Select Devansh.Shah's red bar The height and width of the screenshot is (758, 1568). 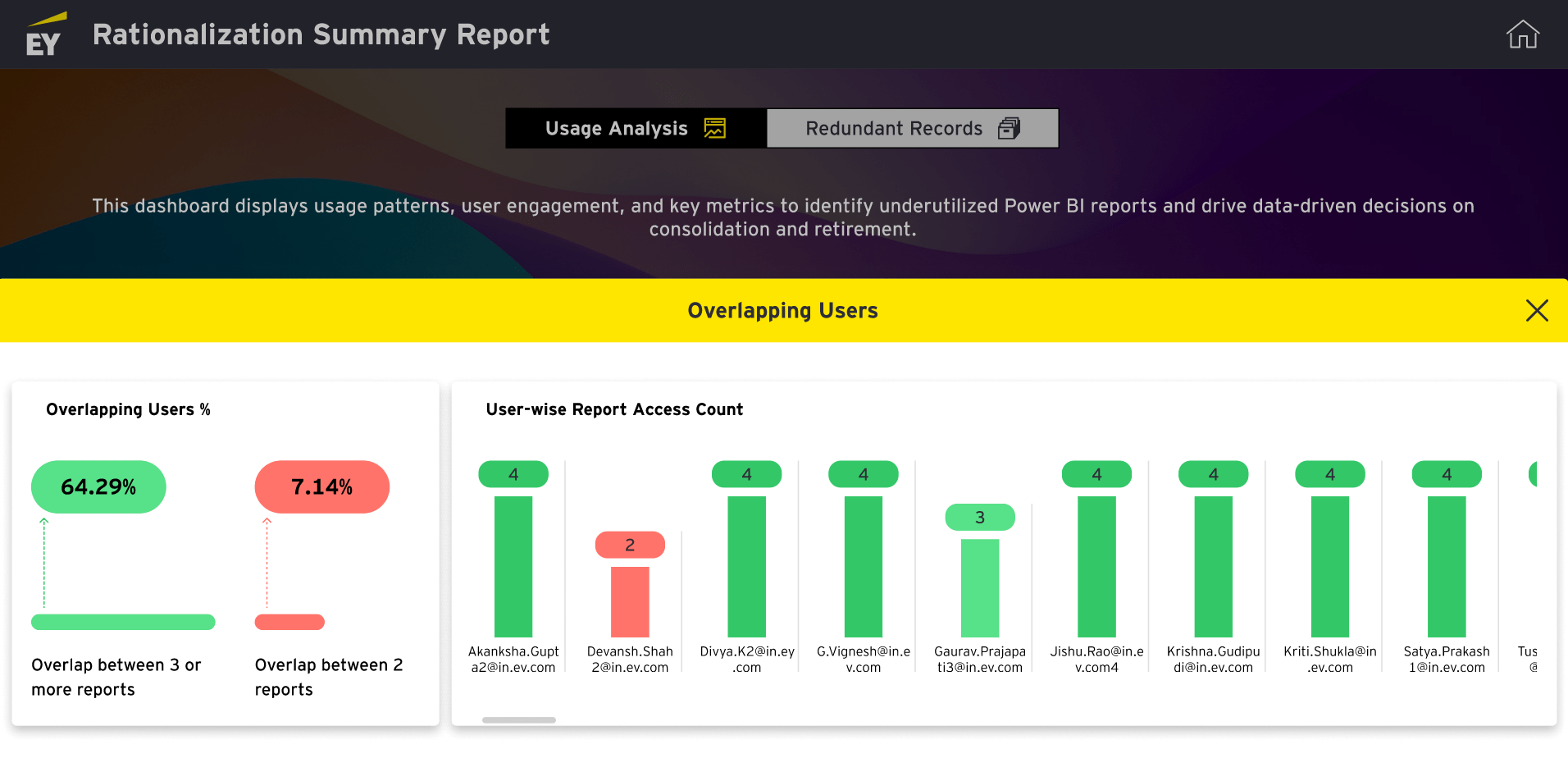630,601
